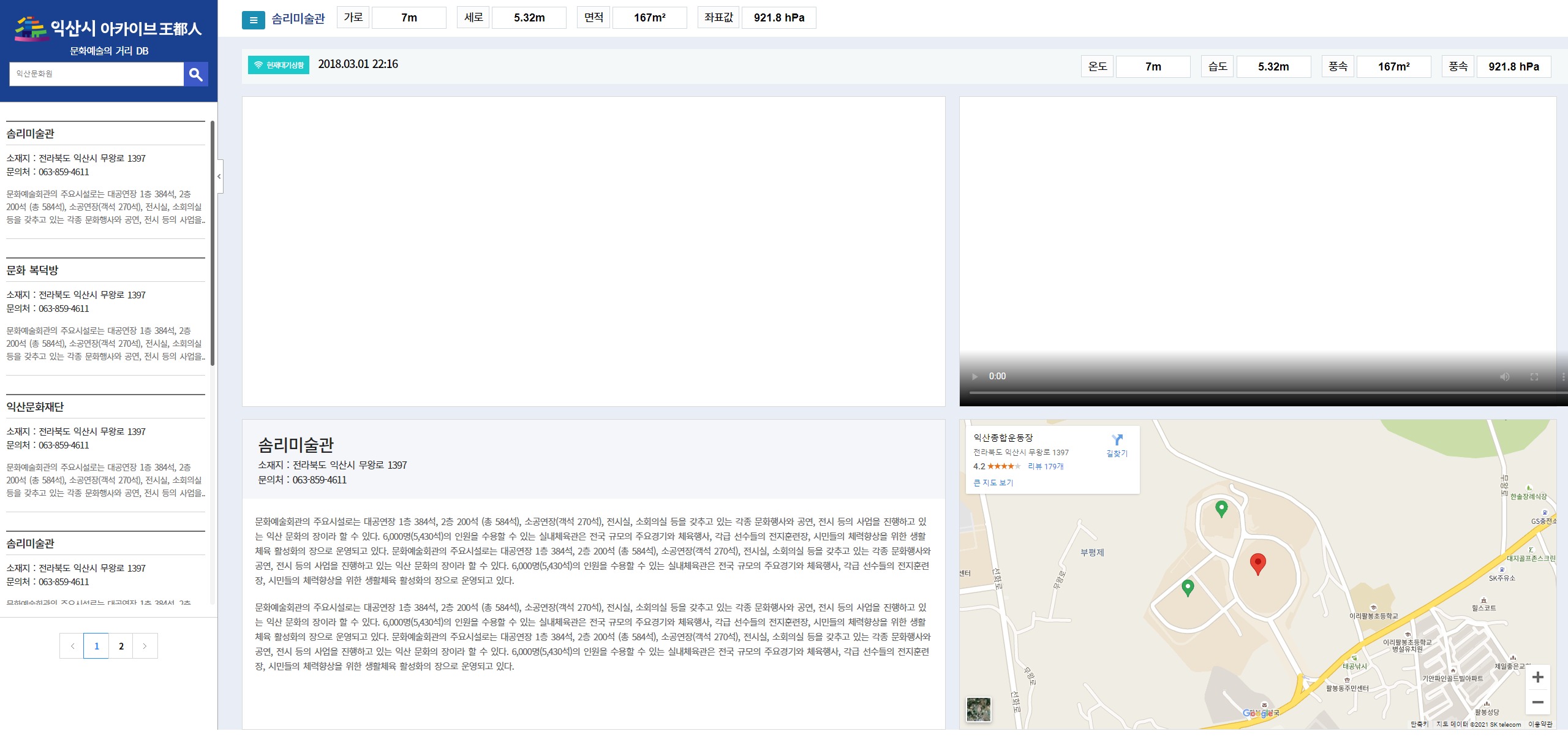Click the red map location marker
This screenshot has width=1568, height=742.
click(1257, 562)
